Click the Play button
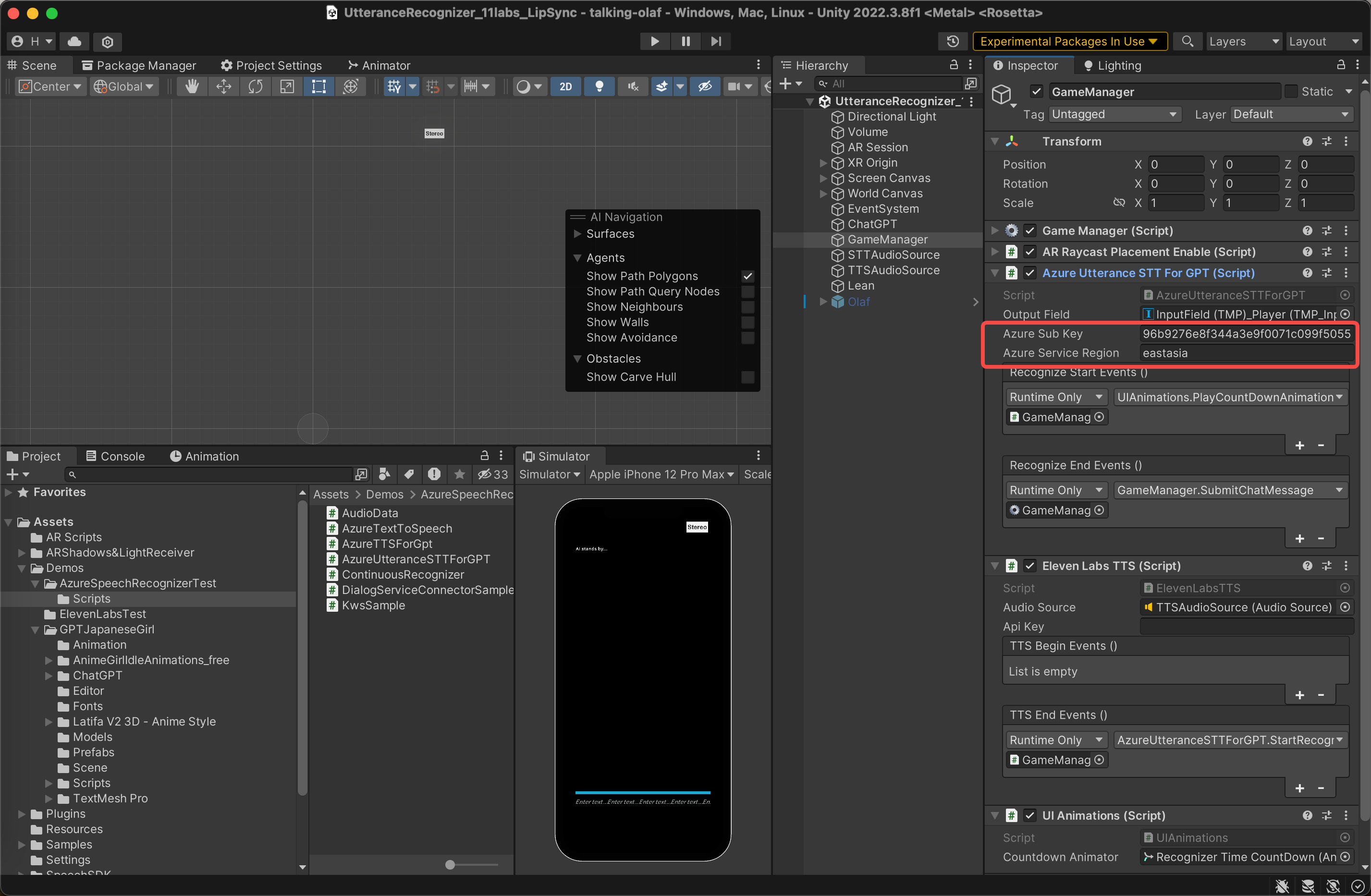The height and width of the screenshot is (896, 1371). (654, 41)
